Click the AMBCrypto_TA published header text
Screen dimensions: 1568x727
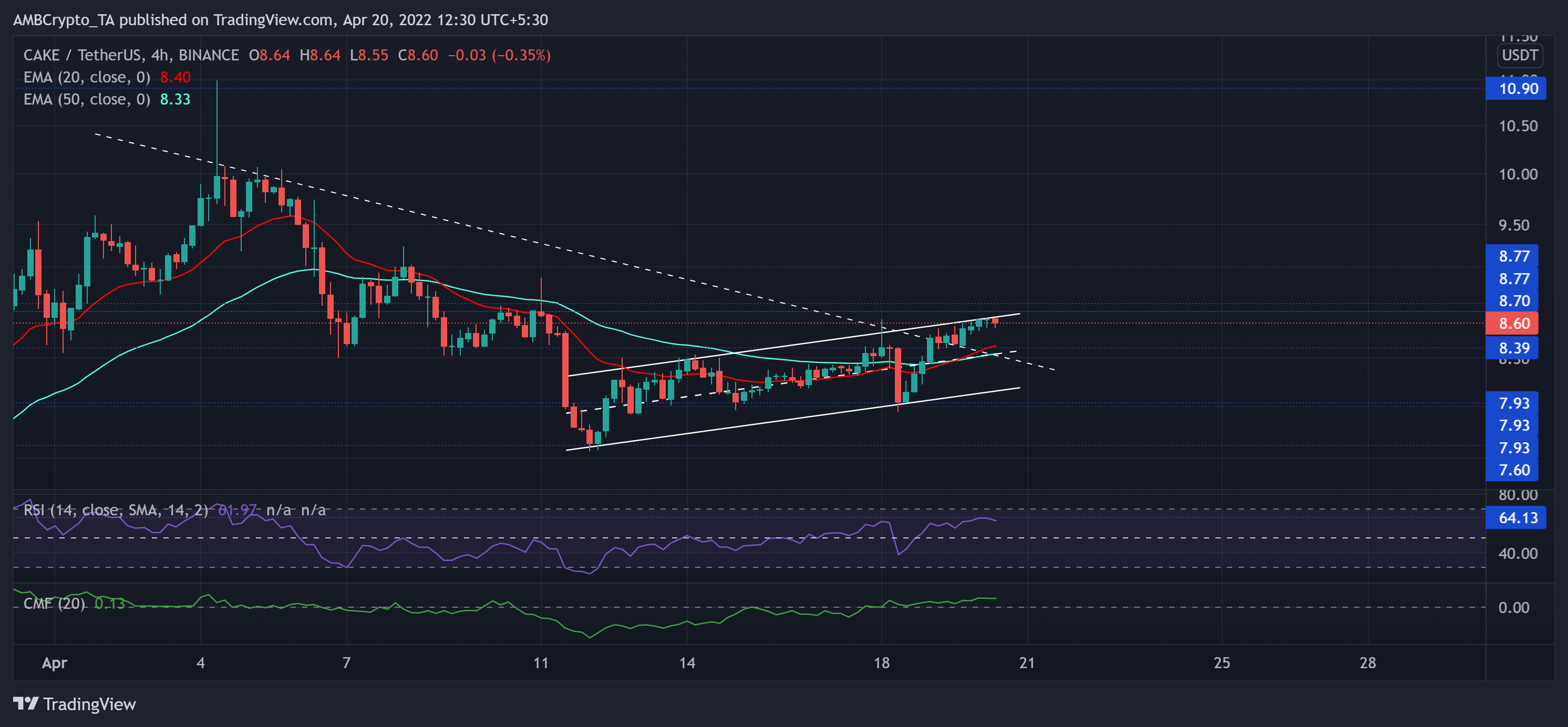281,20
